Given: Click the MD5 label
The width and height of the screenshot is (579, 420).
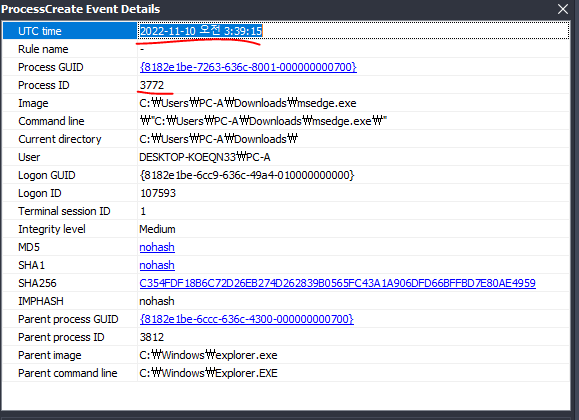Looking at the screenshot, I should tap(29, 247).
